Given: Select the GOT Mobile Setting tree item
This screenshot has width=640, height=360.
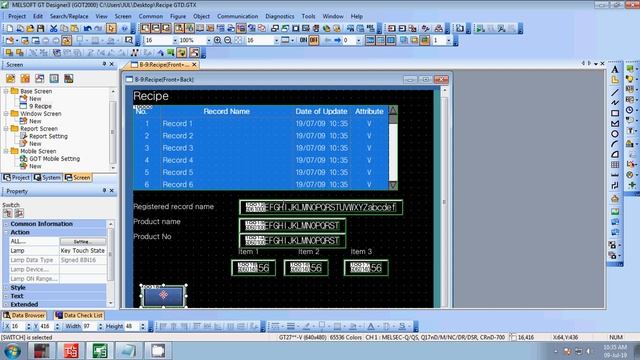Looking at the screenshot, I should click(x=54, y=159).
